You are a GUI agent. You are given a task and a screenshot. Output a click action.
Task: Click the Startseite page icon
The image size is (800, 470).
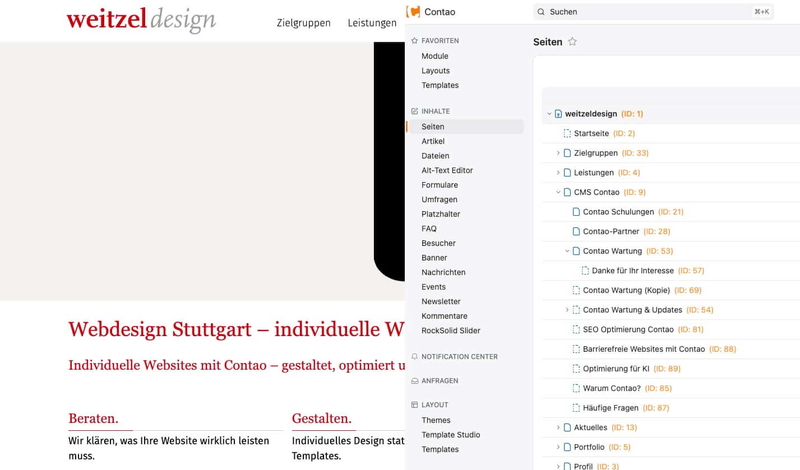click(x=567, y=133)
